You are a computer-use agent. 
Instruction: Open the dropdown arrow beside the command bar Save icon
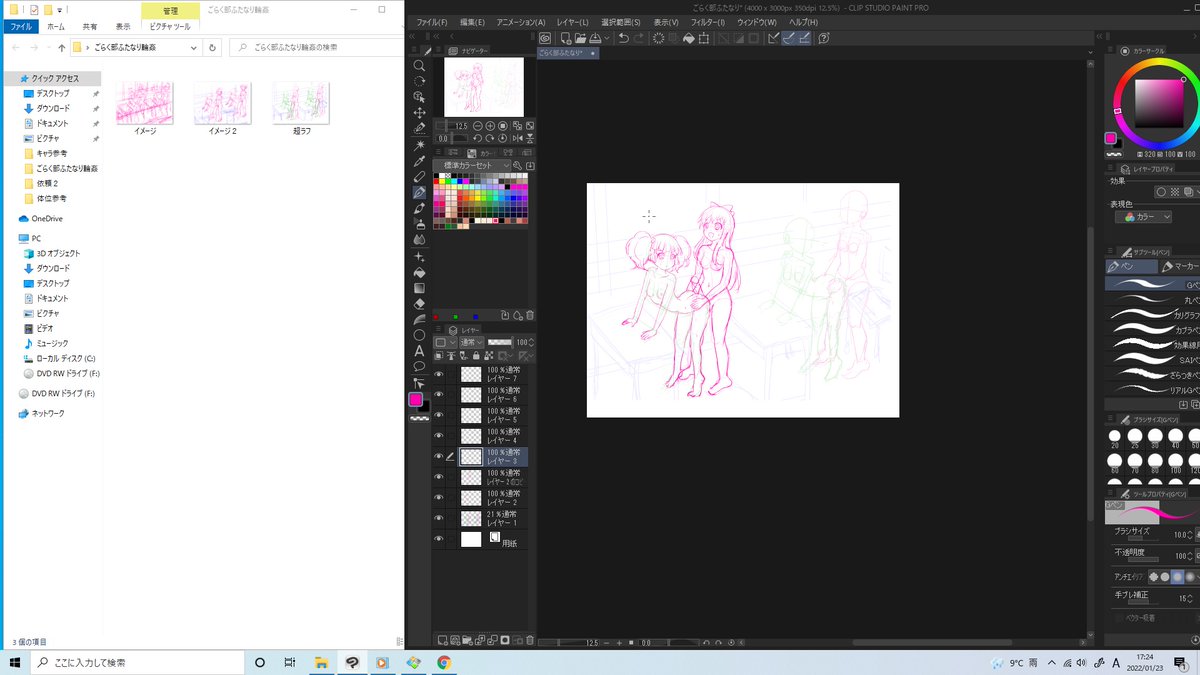click(607, 38)
